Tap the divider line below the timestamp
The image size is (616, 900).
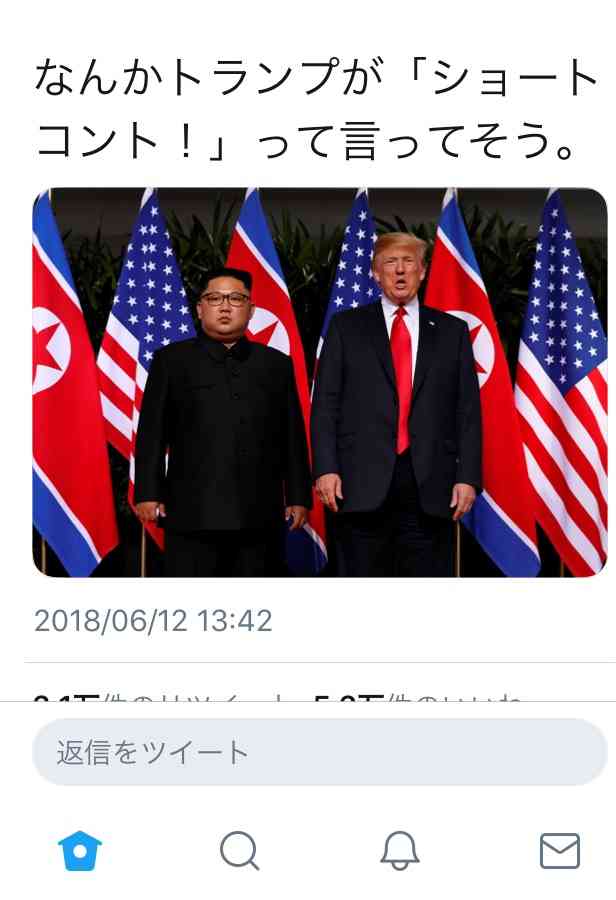[320, 662]
